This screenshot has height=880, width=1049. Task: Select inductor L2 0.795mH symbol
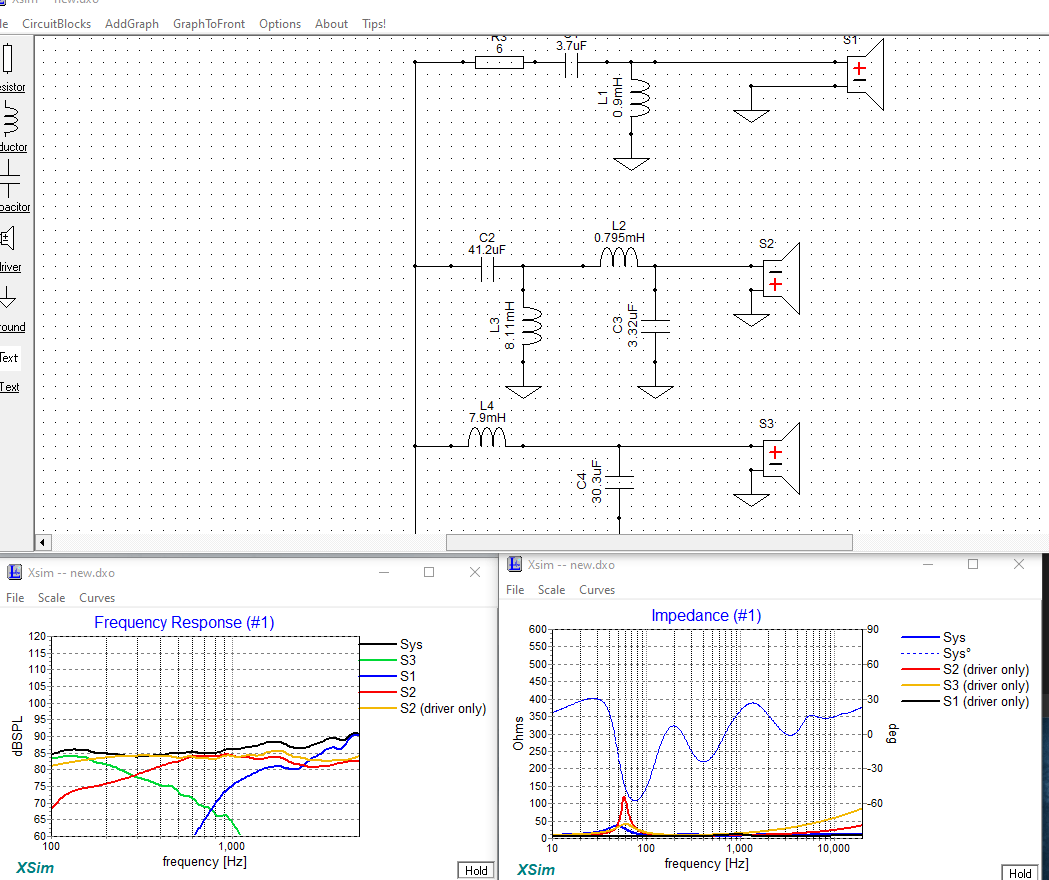[x=619, y=258]
